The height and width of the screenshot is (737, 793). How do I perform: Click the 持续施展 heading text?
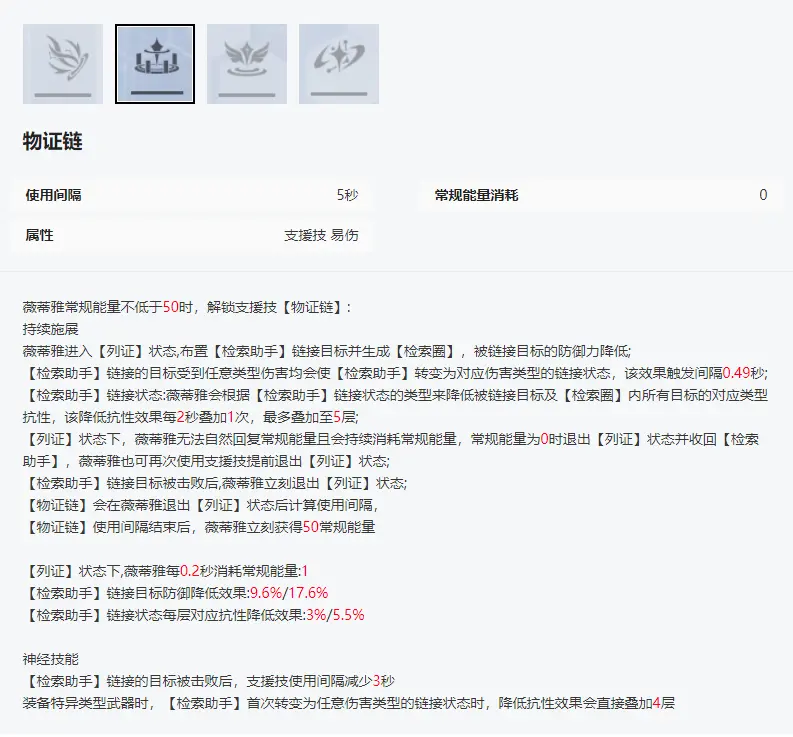pyautogui.click(x=49, y=328)
